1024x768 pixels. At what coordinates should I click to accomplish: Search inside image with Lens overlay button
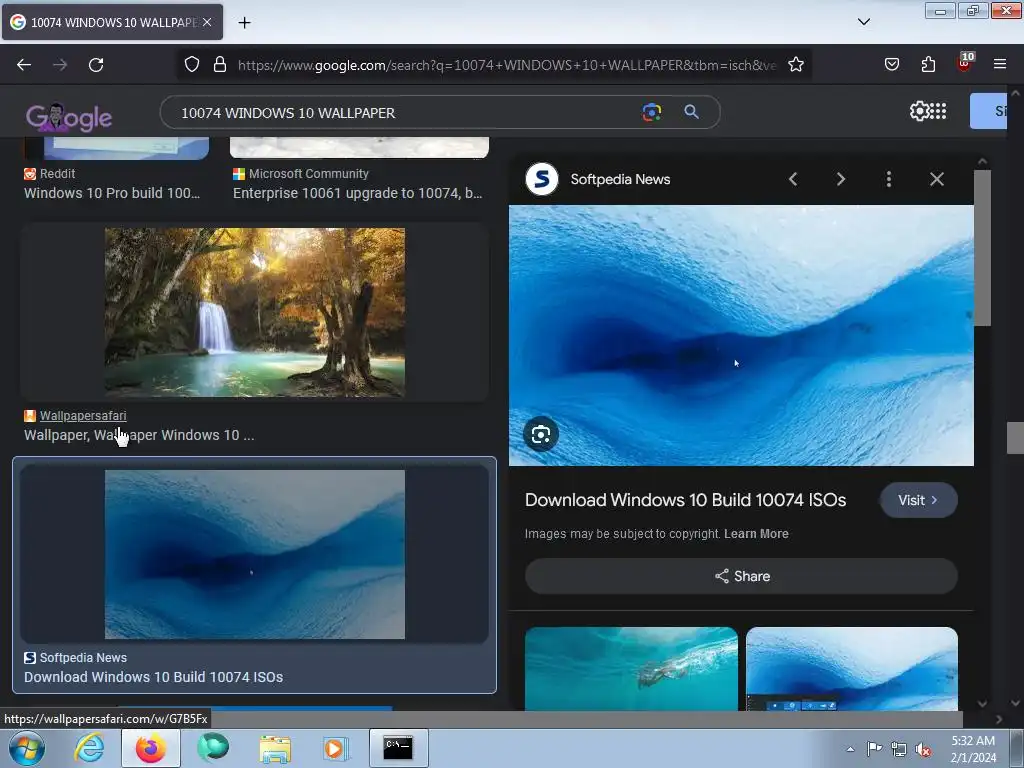[x=541, y=434]
